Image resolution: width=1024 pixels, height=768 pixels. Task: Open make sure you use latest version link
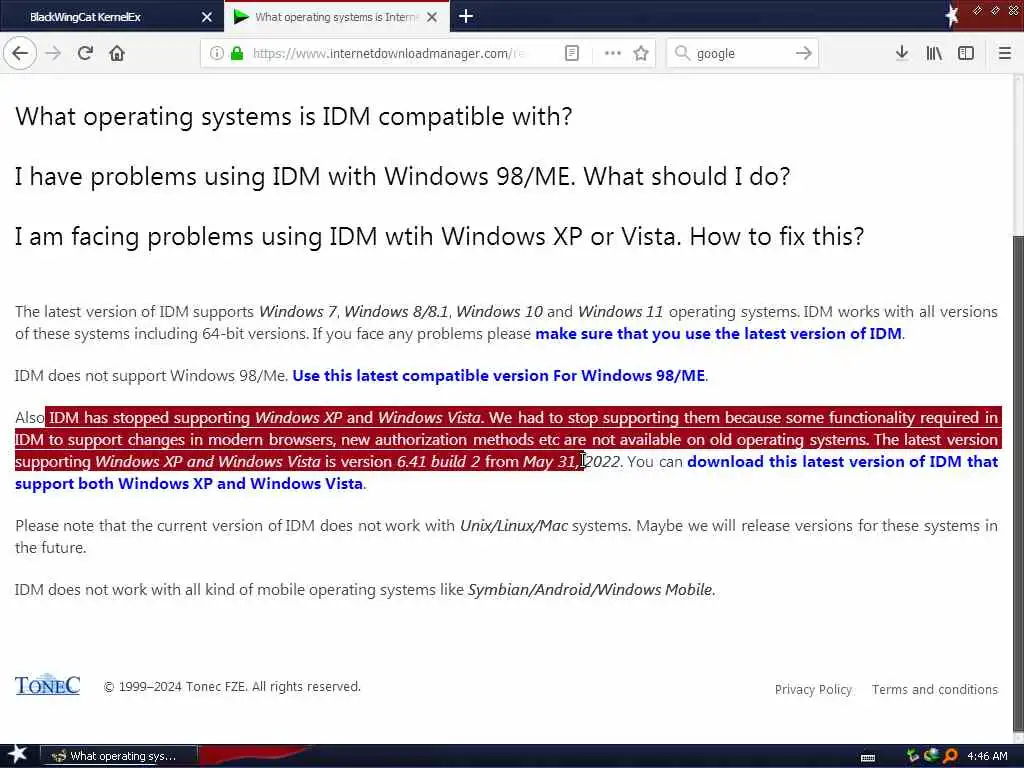pos(718,334)
